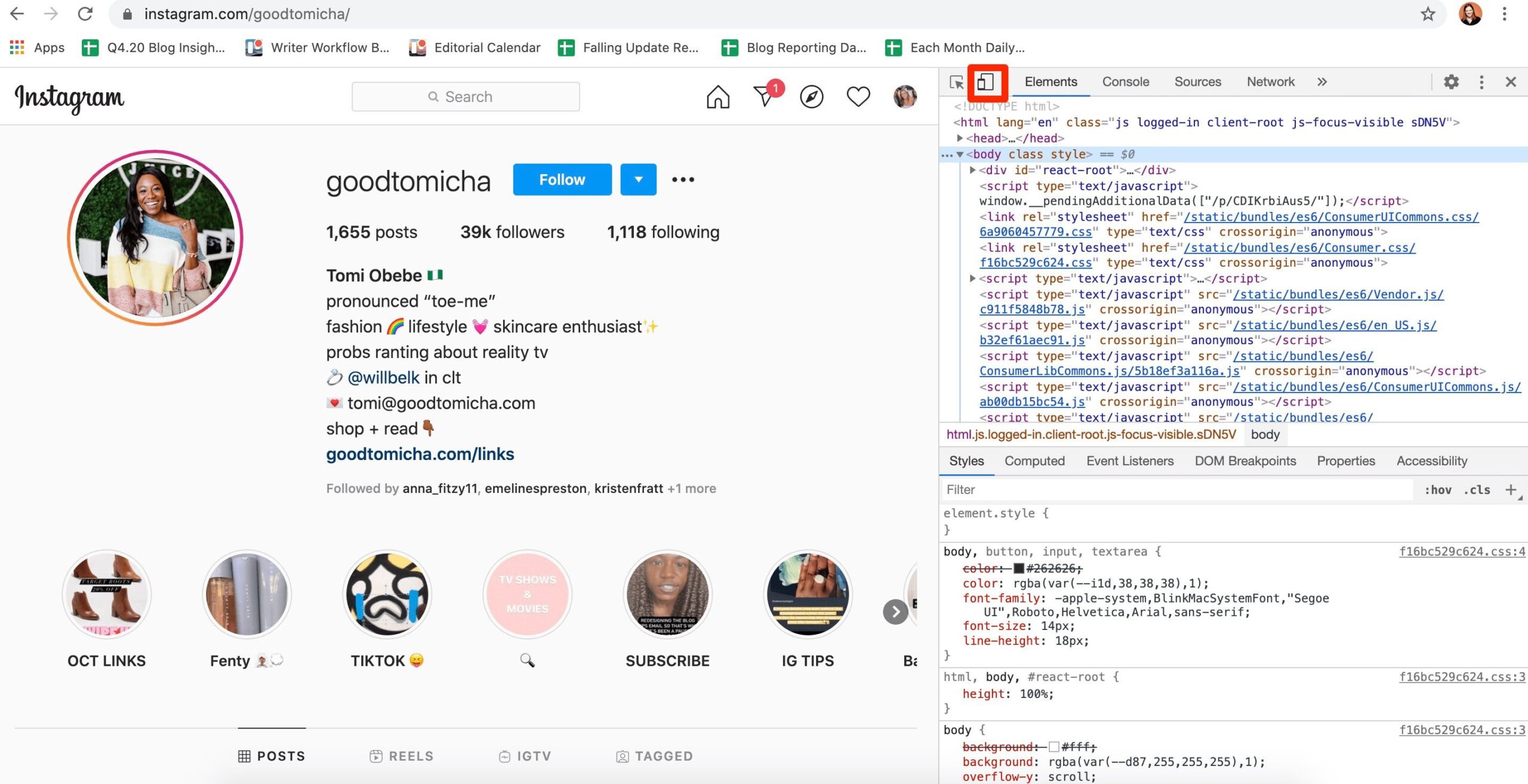Switch to Sources tab

(1197, 82)
